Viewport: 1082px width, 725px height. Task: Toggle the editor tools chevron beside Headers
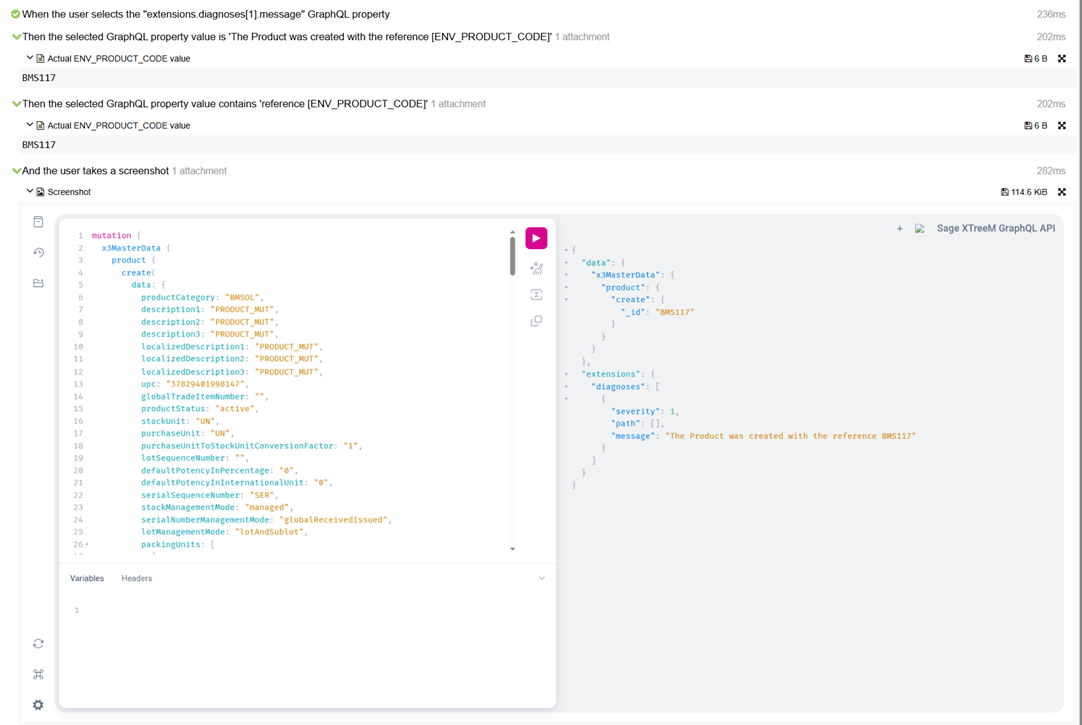pyautogui.click(x=542, y=578)
